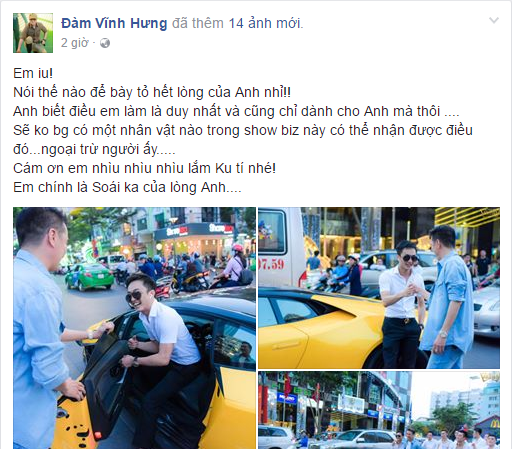Click the "Em iu!" line of the post

[x=33, y=73]
